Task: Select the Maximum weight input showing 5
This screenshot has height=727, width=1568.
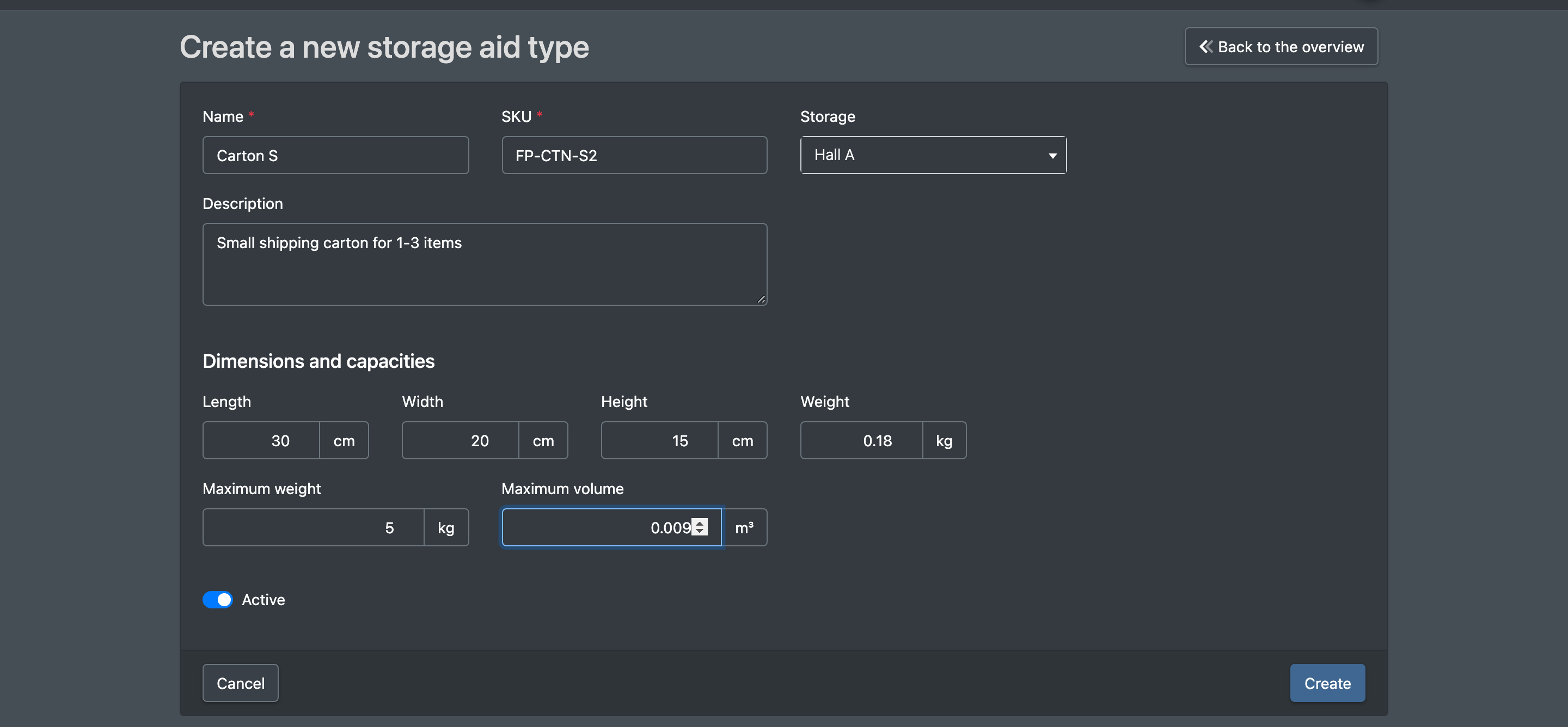Action: point(314,527)
